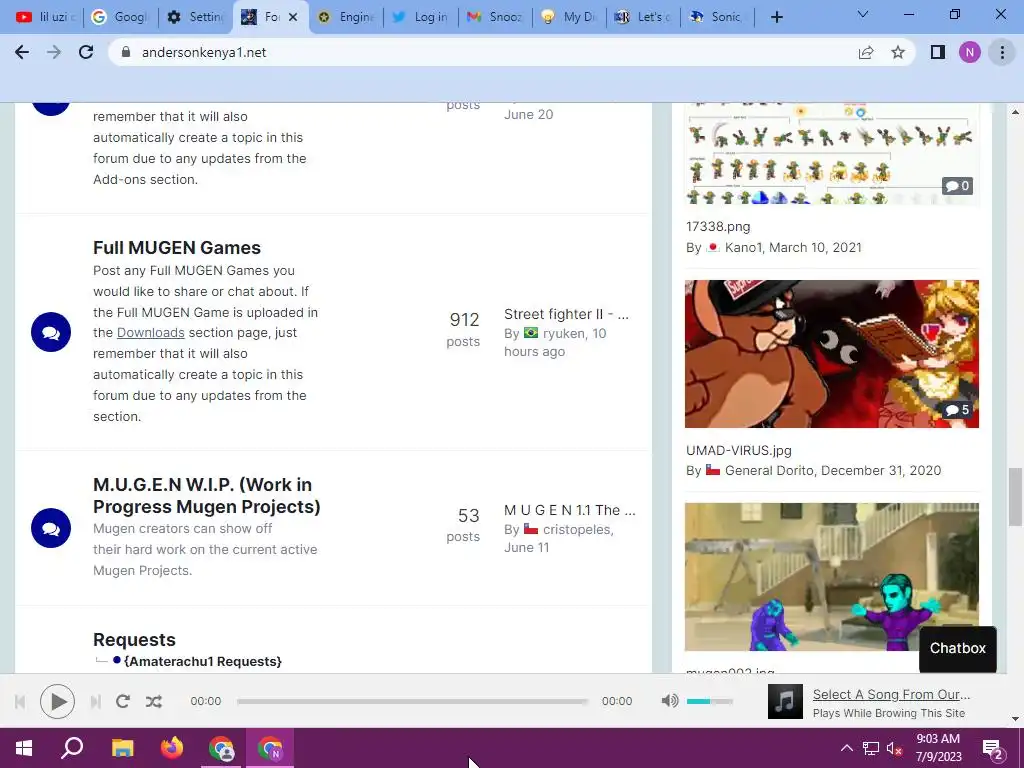Open the mugen screenshot thumbnail with purple fighters

(x=832, y=577)
